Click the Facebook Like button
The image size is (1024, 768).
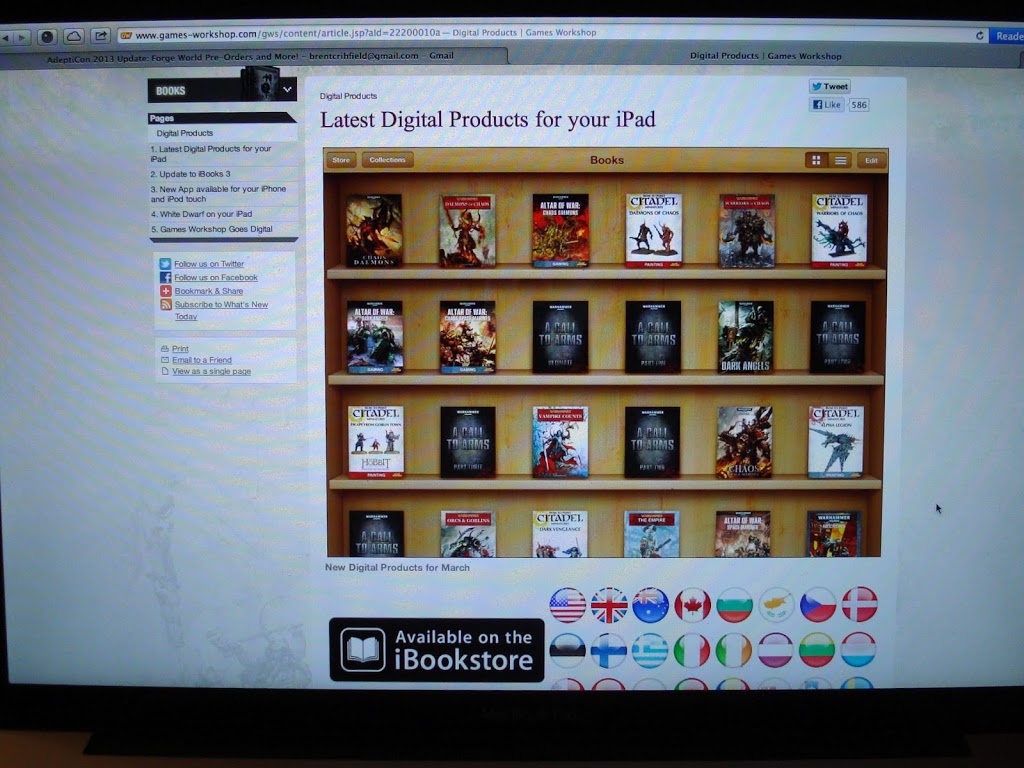[827, 104]
